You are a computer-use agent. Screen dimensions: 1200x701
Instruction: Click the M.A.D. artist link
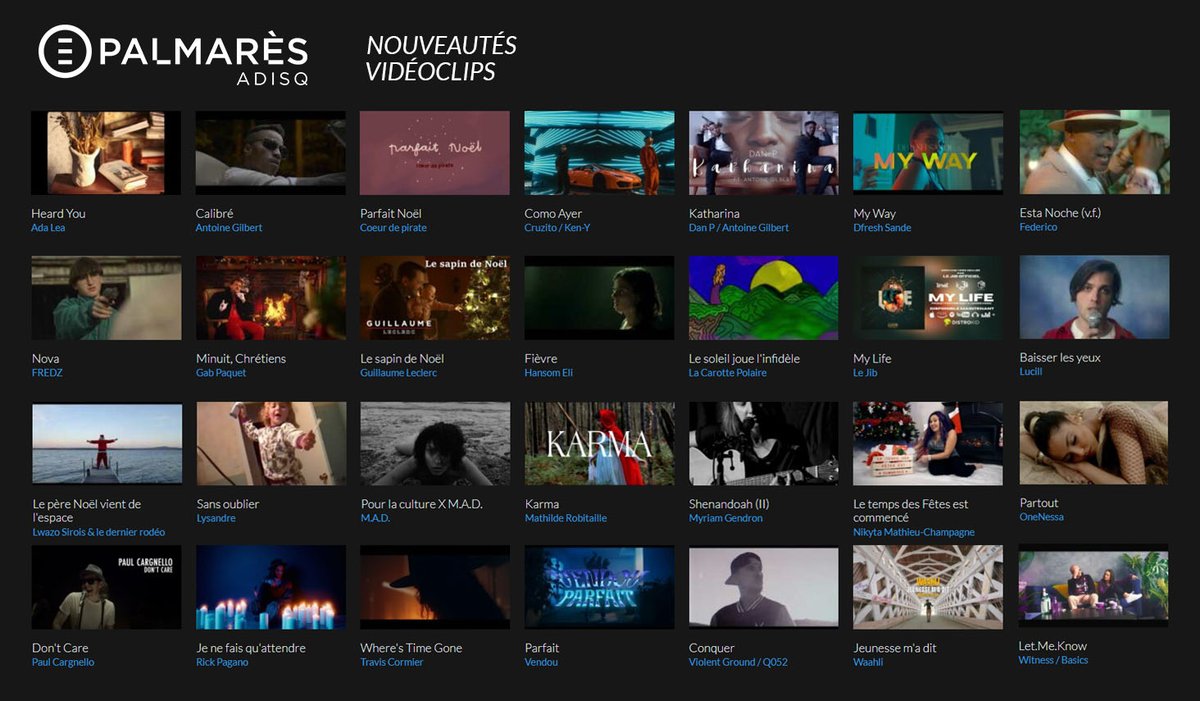pyautogui.click(x=375, y=518)
